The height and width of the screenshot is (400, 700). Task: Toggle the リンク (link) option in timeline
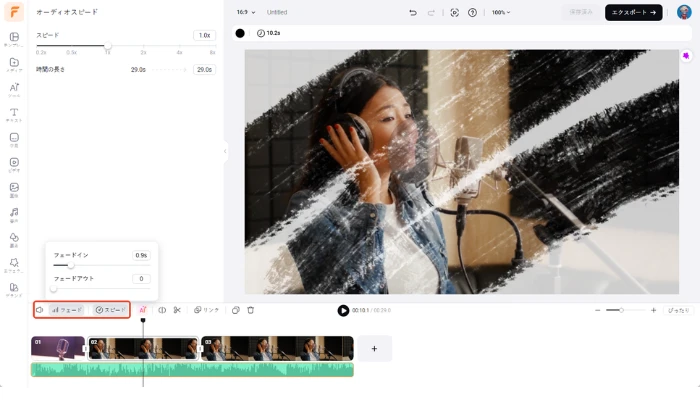(x=207, y=310)
